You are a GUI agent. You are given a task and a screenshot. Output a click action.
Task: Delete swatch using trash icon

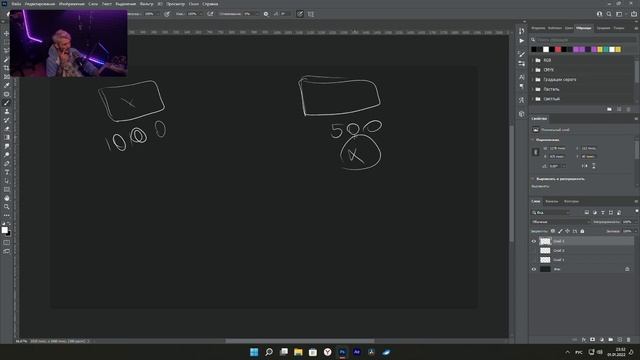pos(629,109)
